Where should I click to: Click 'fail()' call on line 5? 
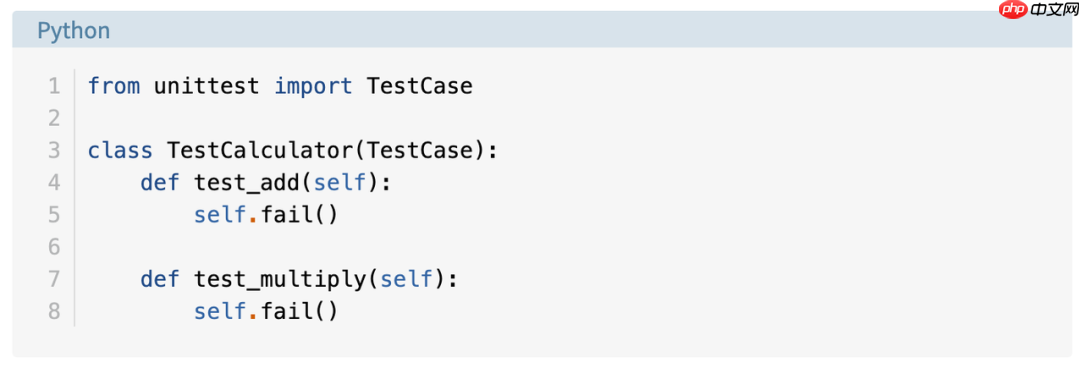point(300,215)
